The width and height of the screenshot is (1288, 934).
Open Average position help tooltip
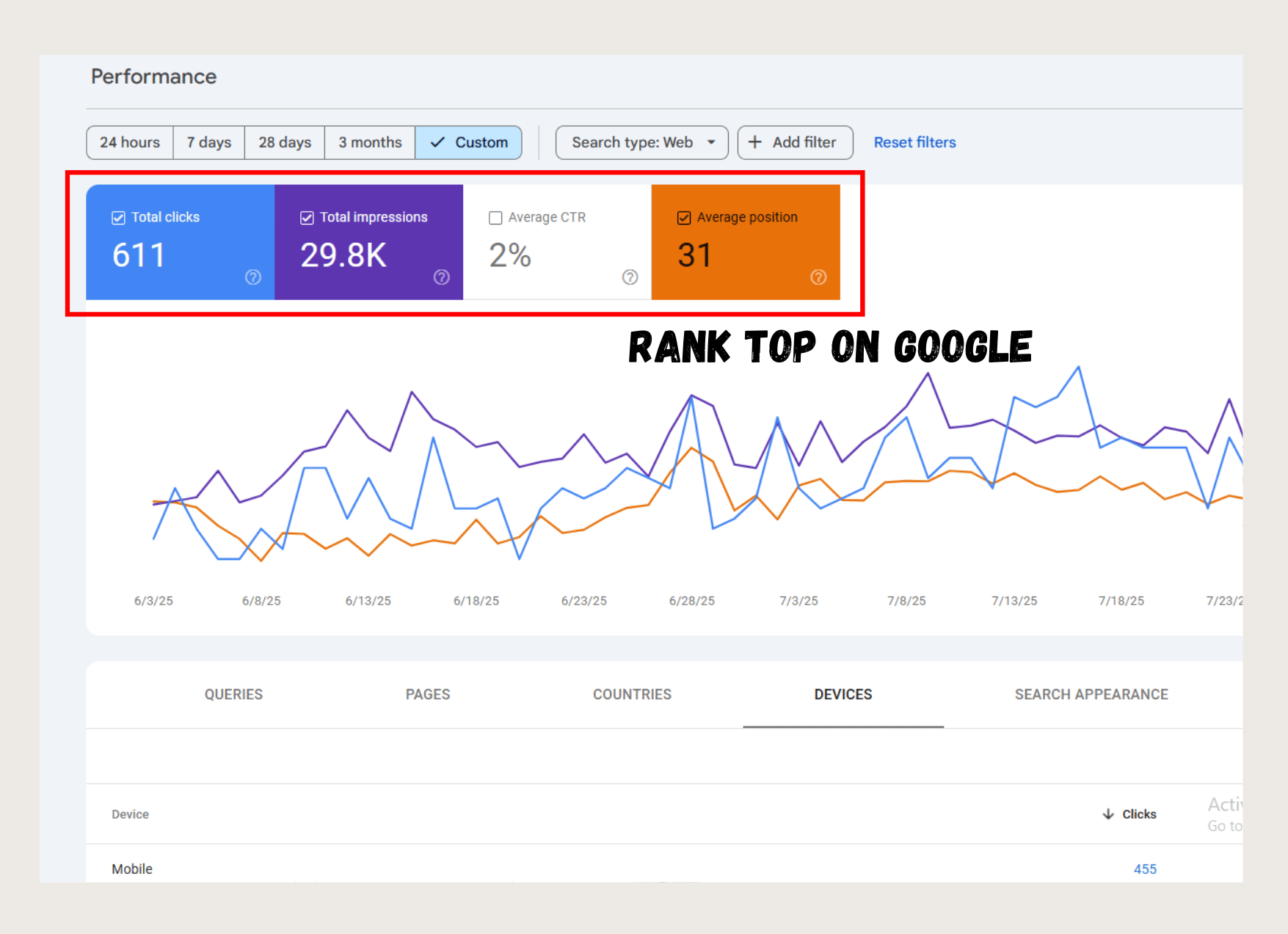819,277
